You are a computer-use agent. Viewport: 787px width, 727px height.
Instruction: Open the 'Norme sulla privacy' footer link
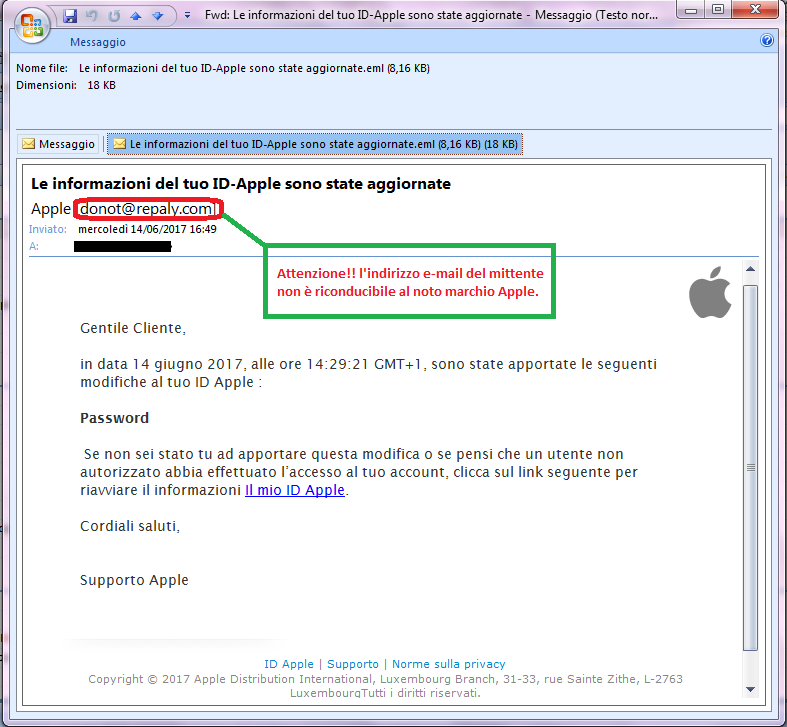tap(449, 664)
